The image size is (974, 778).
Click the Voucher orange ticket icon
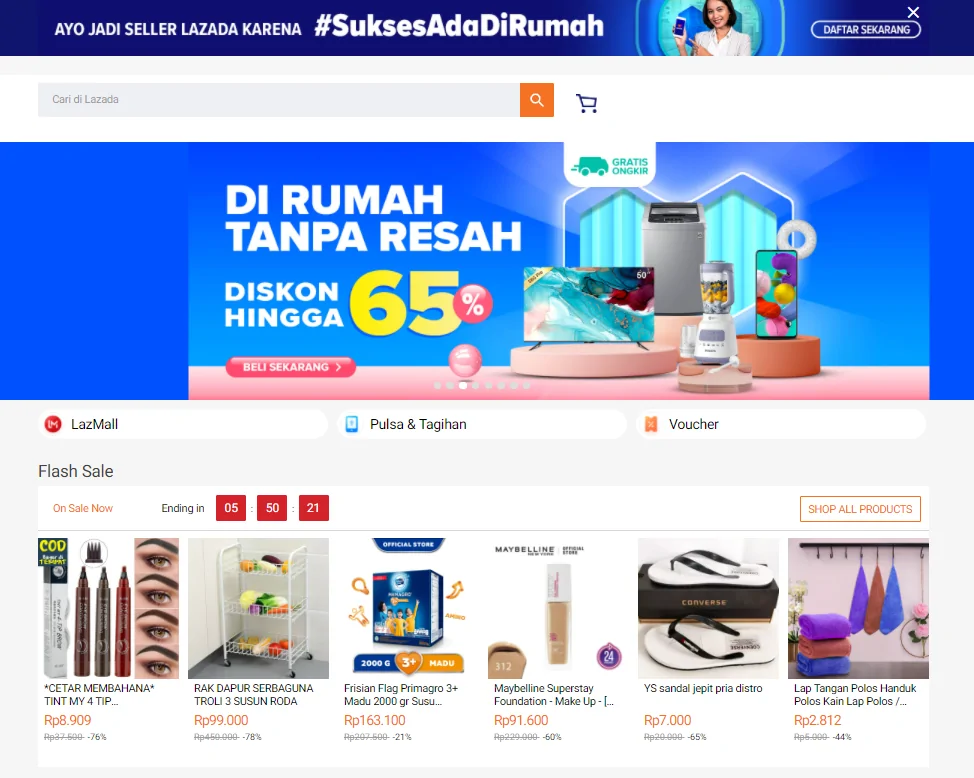(651, 424)
